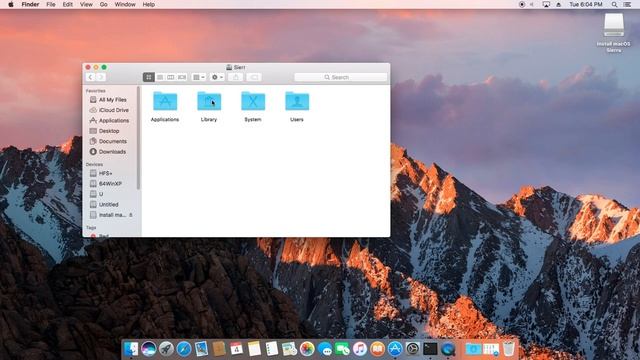Open the Action gear dropdown
This screenshot has width=640, height=360.
click(x=217, y=77)
